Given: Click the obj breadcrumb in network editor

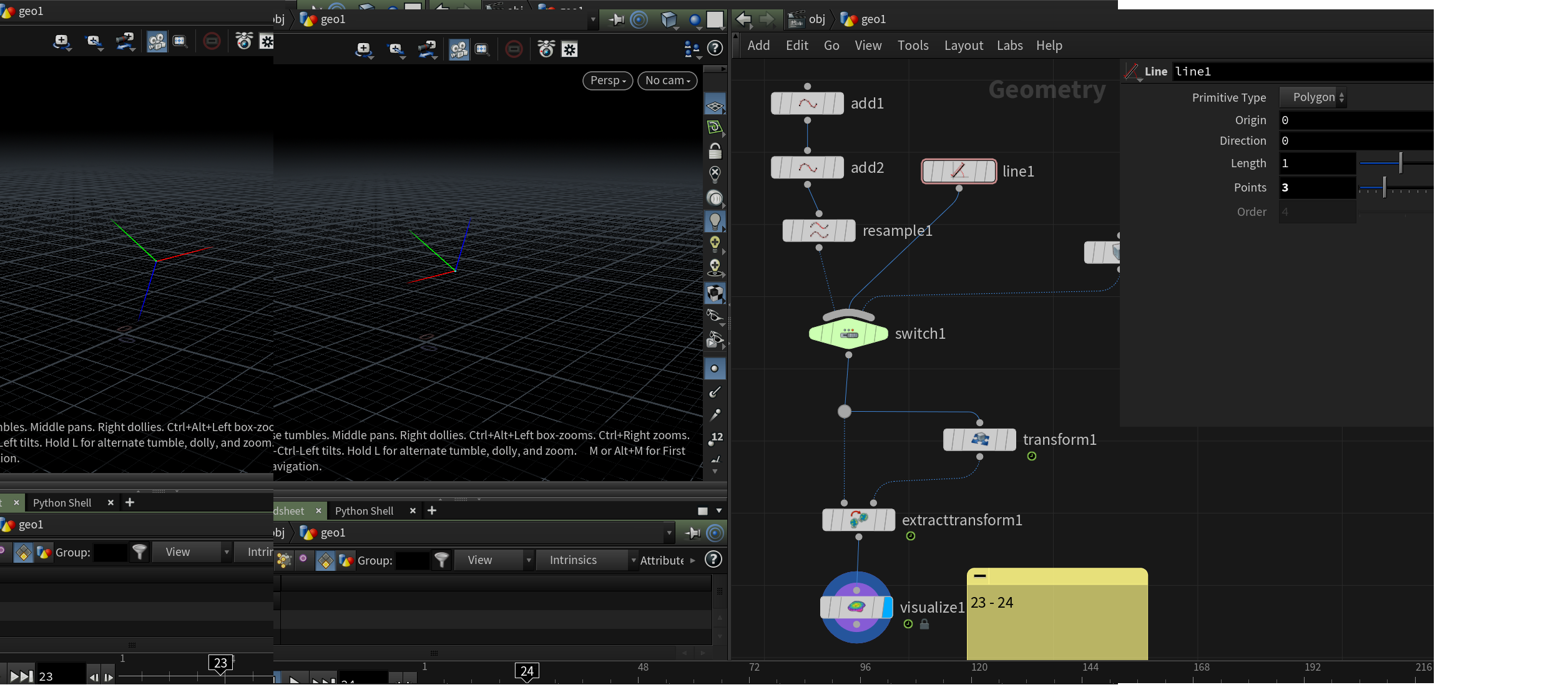Looking at the screenshot, I should 816,19.
